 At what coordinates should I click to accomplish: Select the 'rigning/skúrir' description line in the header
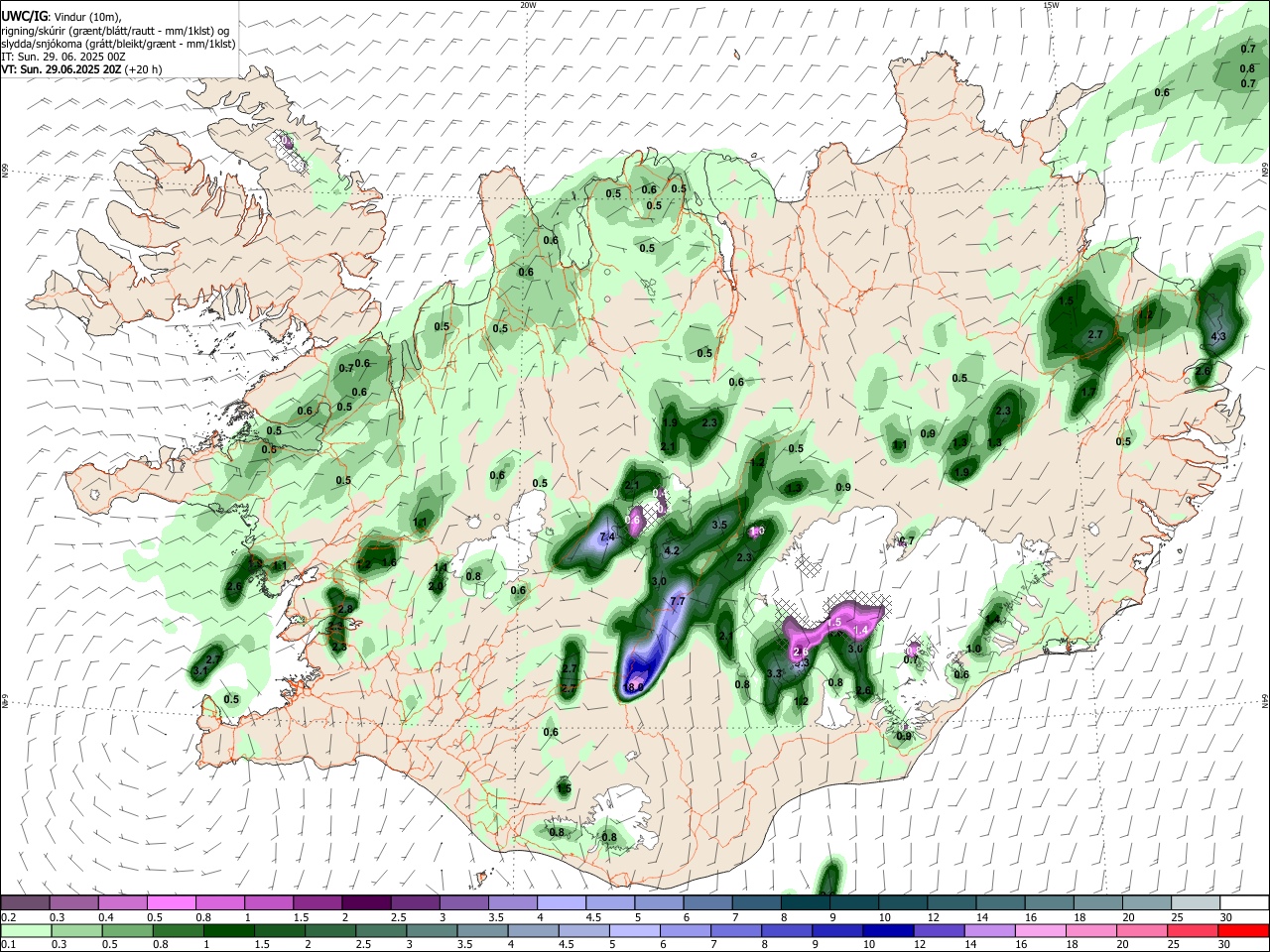point(115,31)
